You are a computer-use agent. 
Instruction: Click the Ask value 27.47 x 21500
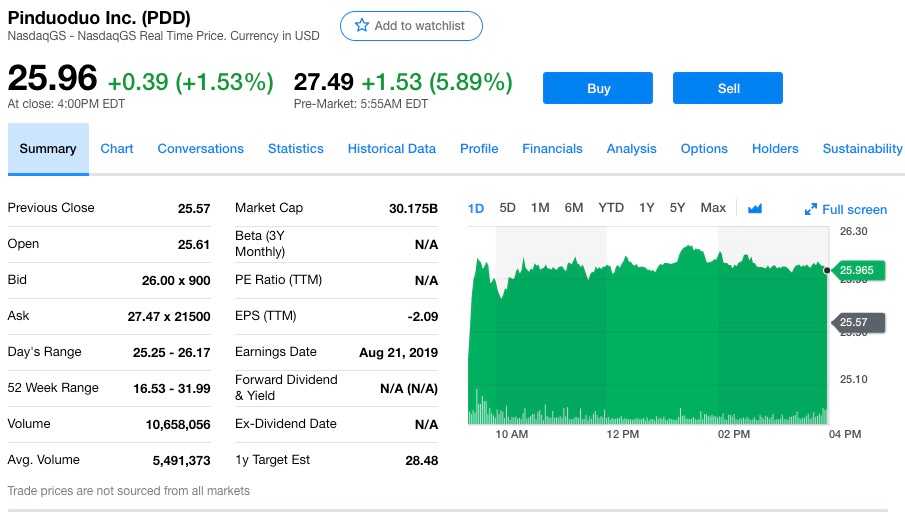click(x=169, y=317)
